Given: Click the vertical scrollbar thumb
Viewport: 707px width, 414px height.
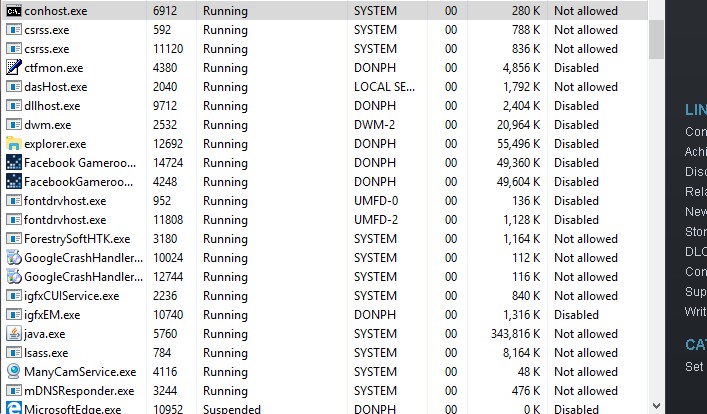Looking at the screenshot, I should click(656, 39).
